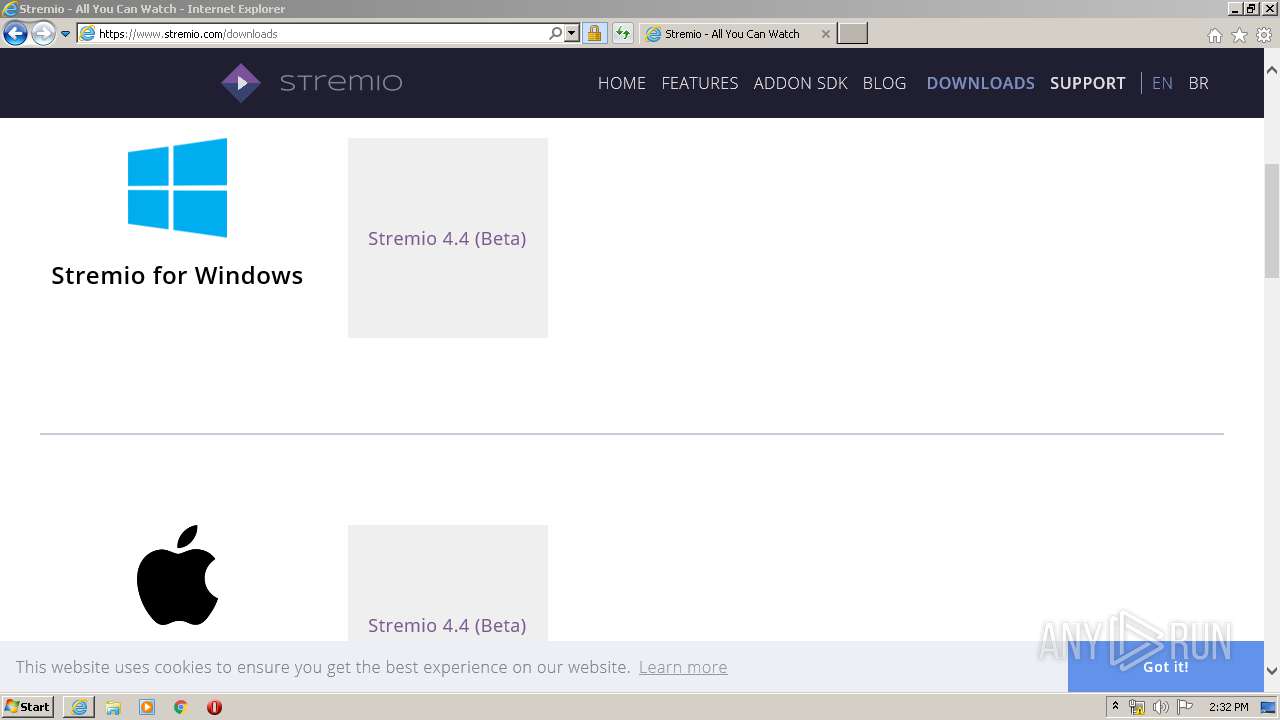Switch language to EN
Image resolution: width=1280 pixels, height=720 pixels.
[x=1162, y=83]
